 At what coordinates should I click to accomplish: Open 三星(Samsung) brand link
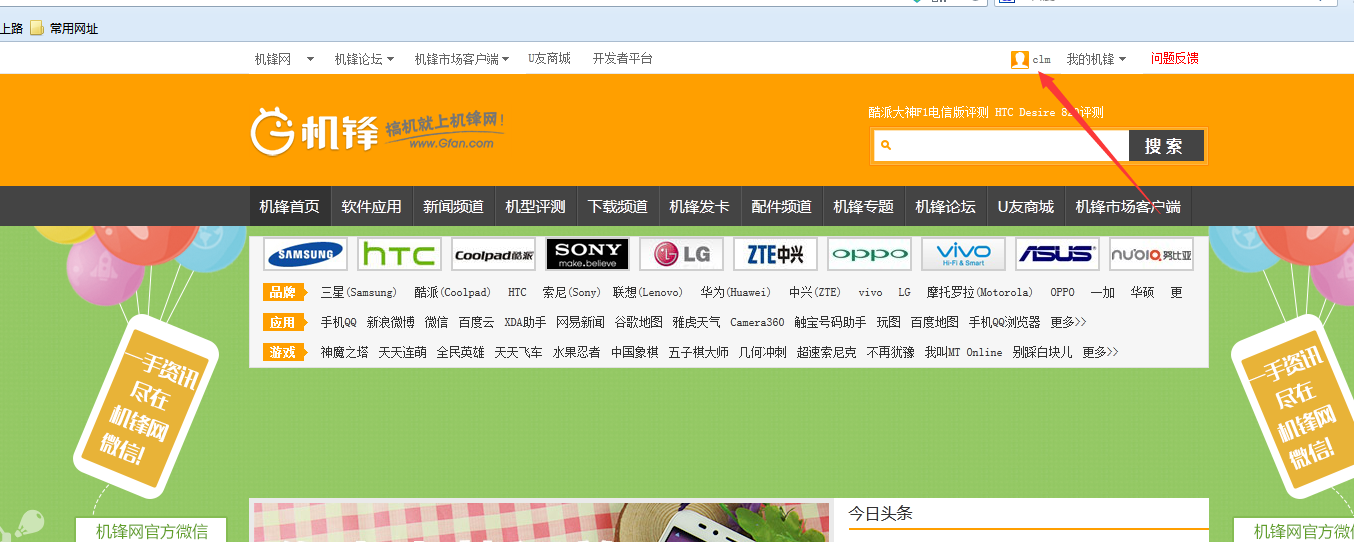(359, 292)
